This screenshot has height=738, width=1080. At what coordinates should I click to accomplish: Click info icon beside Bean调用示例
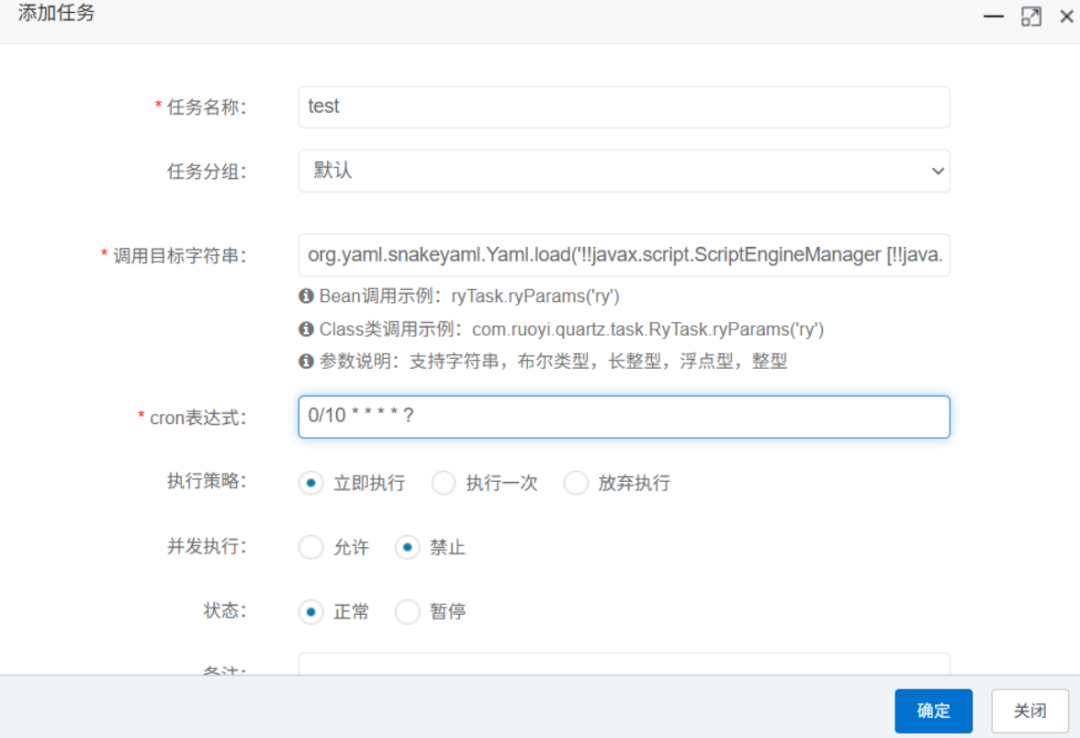pos(306,296)
